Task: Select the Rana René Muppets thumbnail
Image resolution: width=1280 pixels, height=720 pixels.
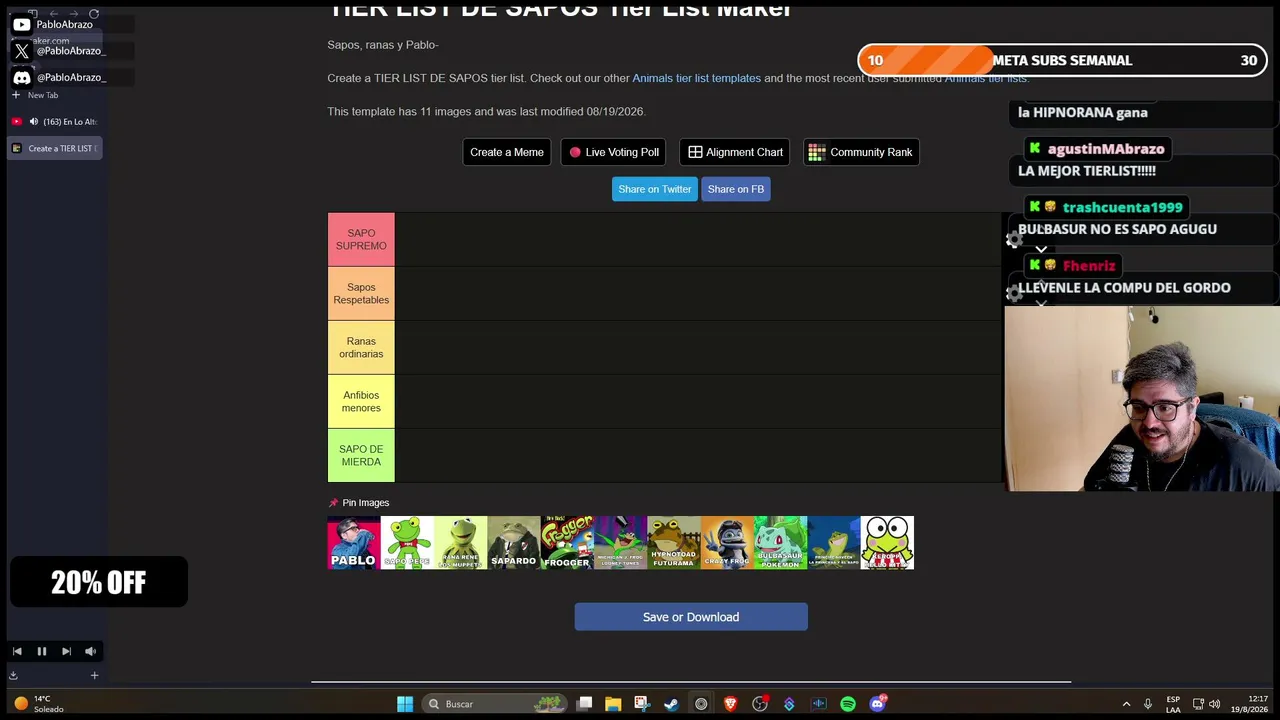Action: pos(461,543)
